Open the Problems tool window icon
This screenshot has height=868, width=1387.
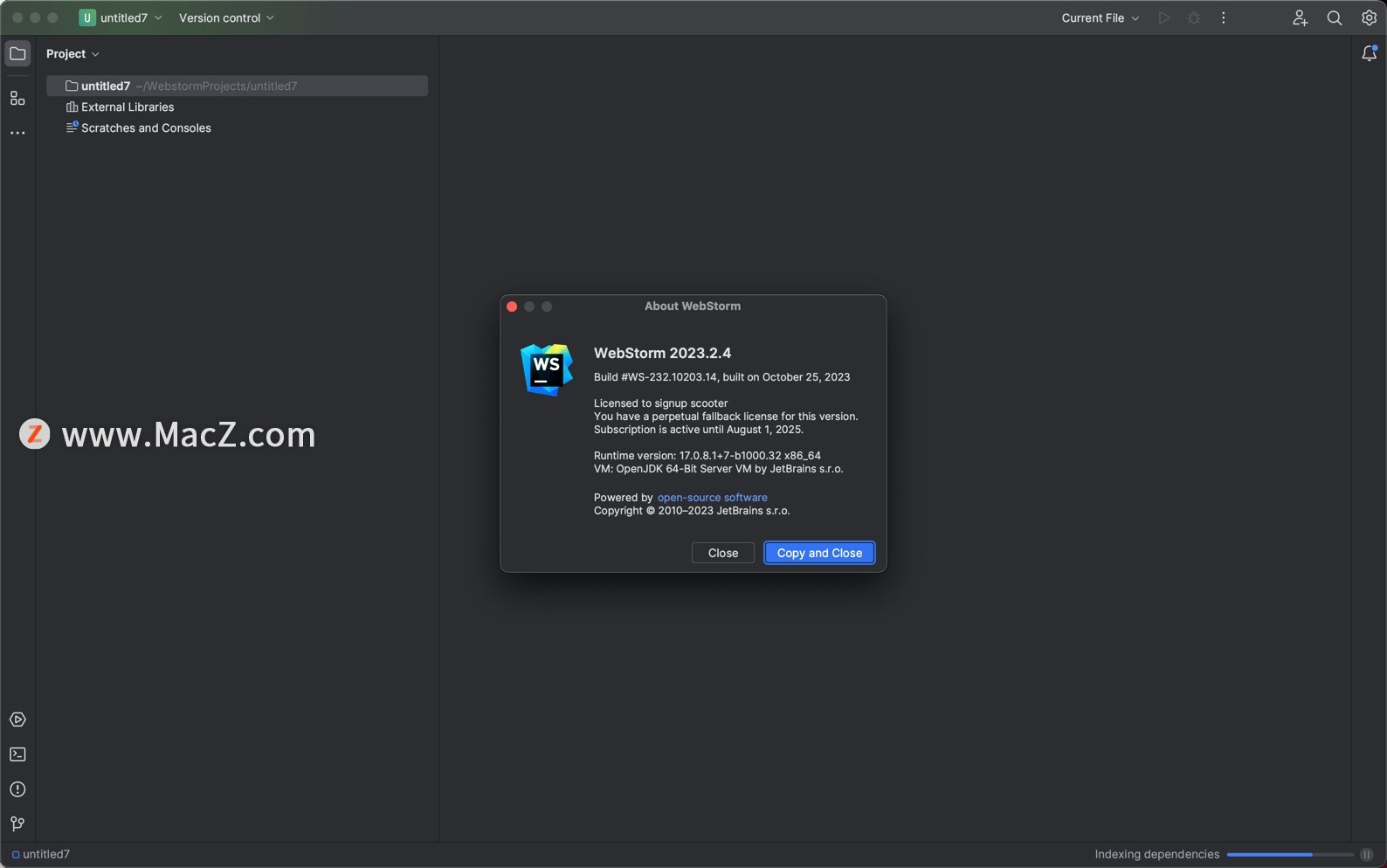(x=17, y=789)
